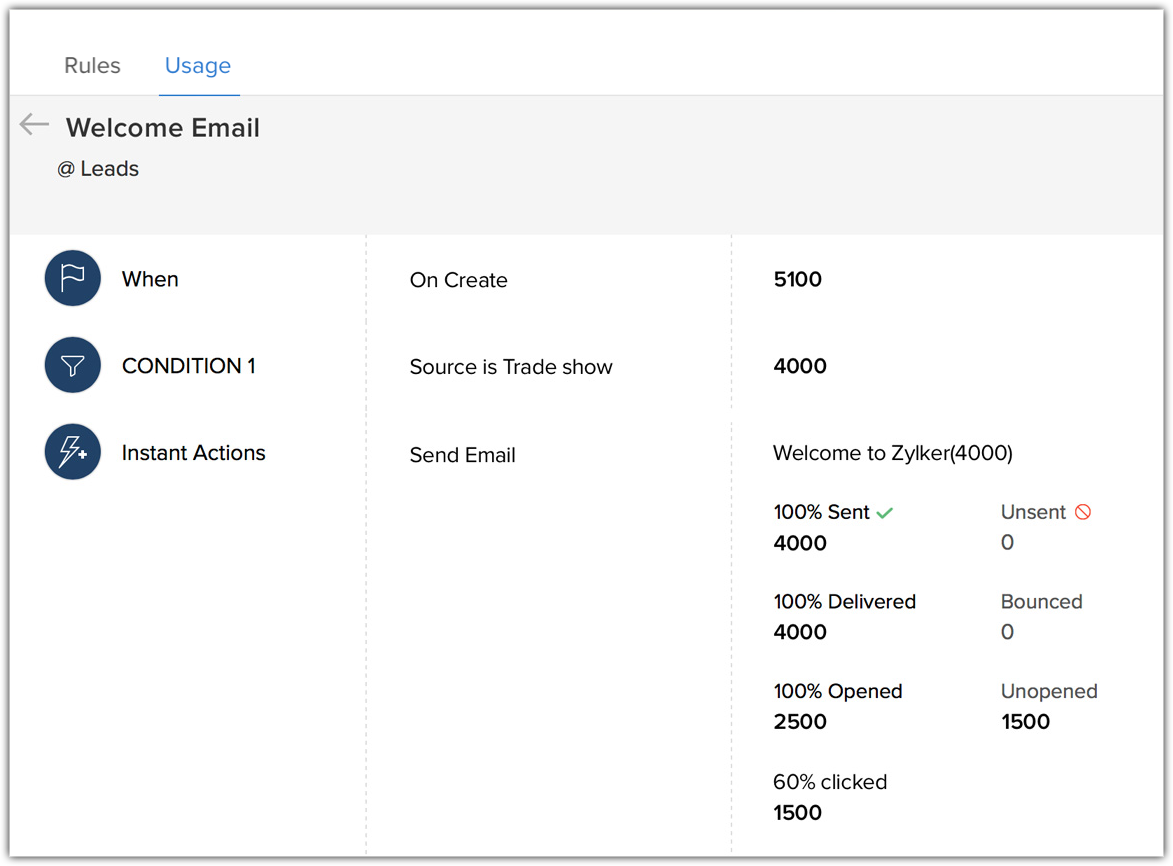Click the On Create trigger text
Image resolution: width=1173 pixels, height=866 pixels.
pos(458,281)
